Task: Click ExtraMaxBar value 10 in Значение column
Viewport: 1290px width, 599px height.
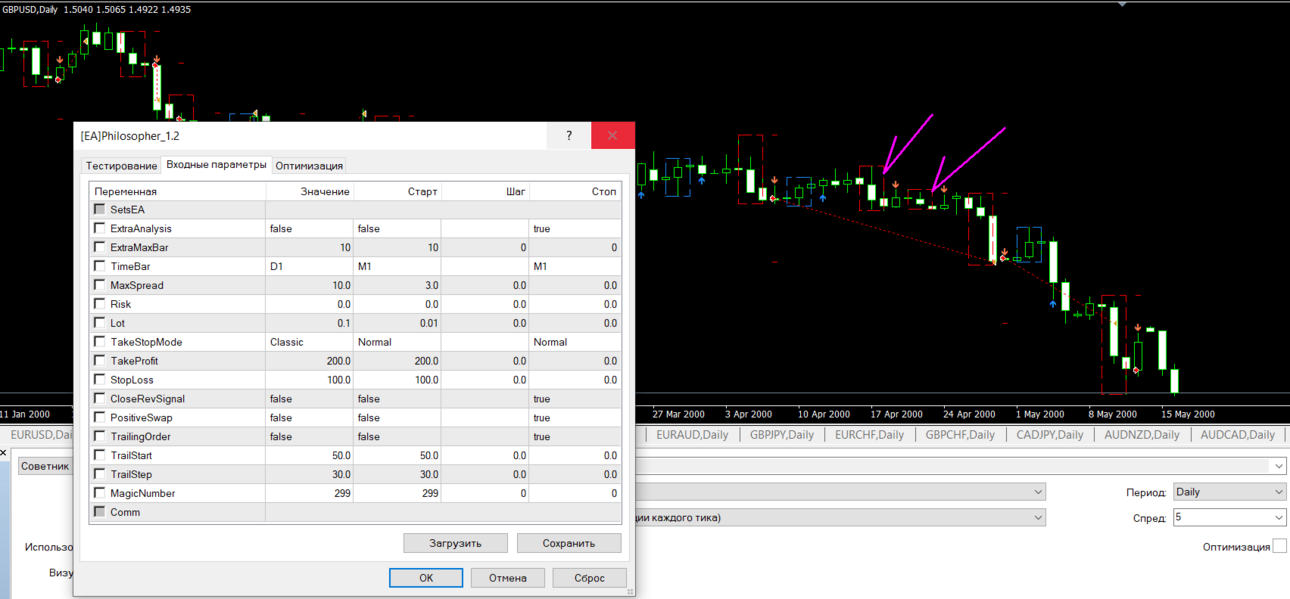Action: pyautogui.click(x=310, y=247)
